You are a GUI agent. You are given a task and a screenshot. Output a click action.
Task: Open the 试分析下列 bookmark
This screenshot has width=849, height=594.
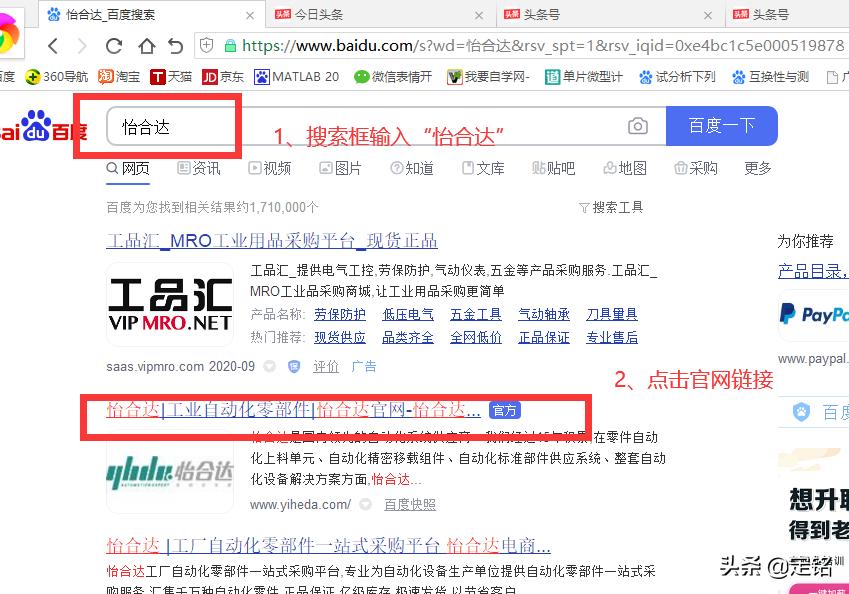(677, 77)
